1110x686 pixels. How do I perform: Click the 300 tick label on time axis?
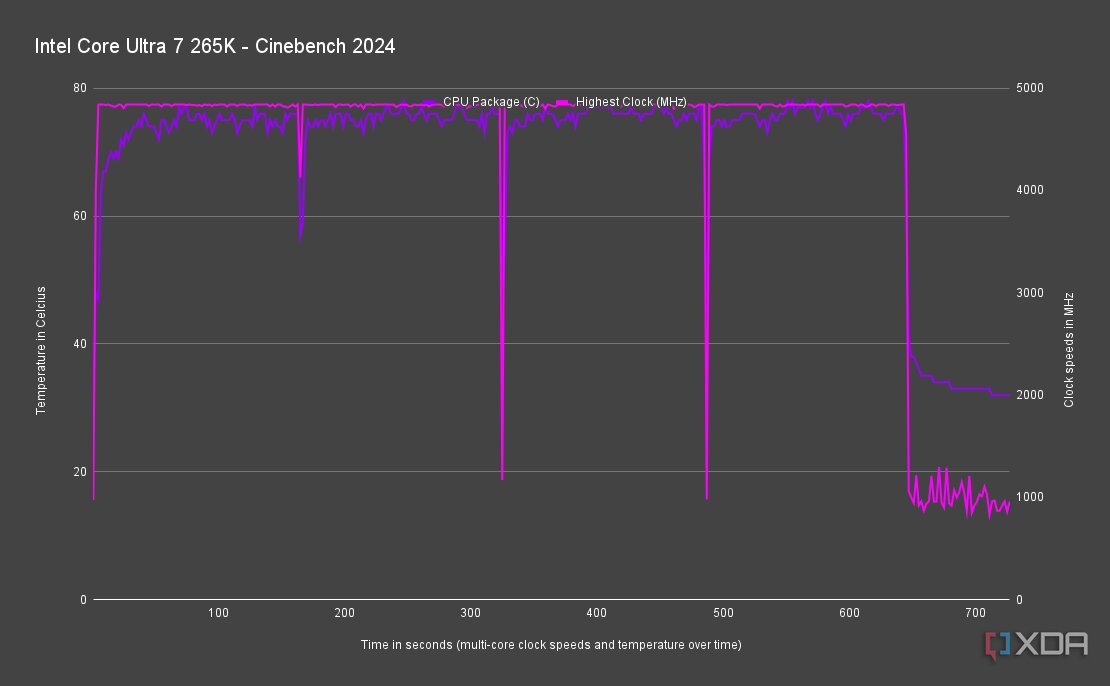(x=470, y=612)
